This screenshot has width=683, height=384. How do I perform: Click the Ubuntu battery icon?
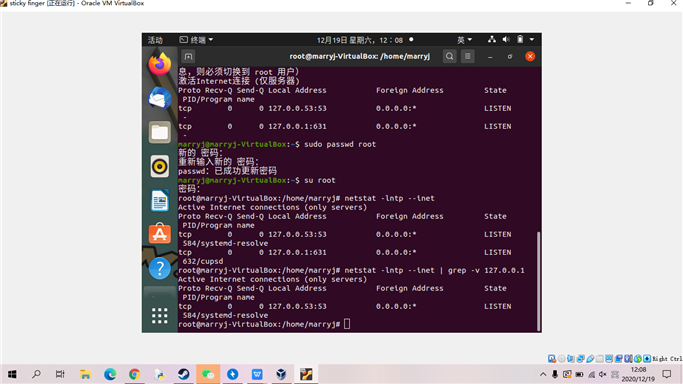[x=520, y=40]
